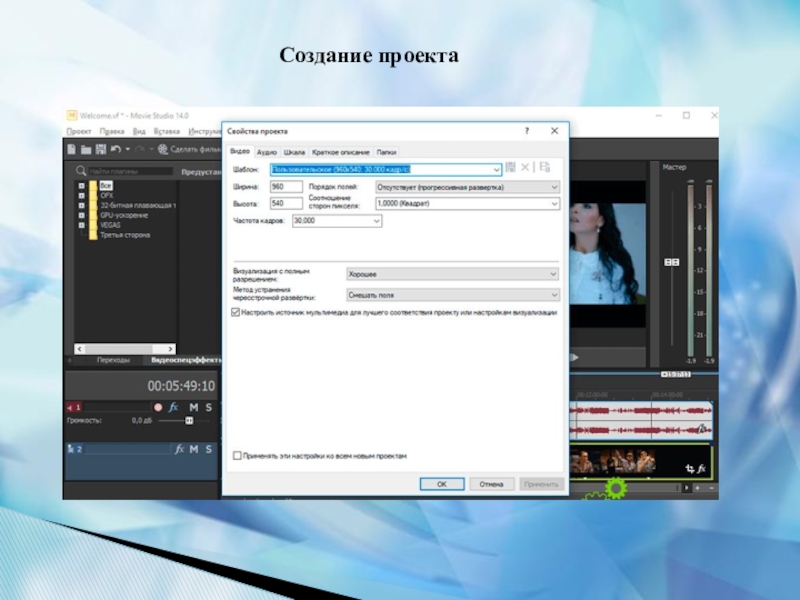
Task: Click the Ширина width input field
Action: coord(286,187)
